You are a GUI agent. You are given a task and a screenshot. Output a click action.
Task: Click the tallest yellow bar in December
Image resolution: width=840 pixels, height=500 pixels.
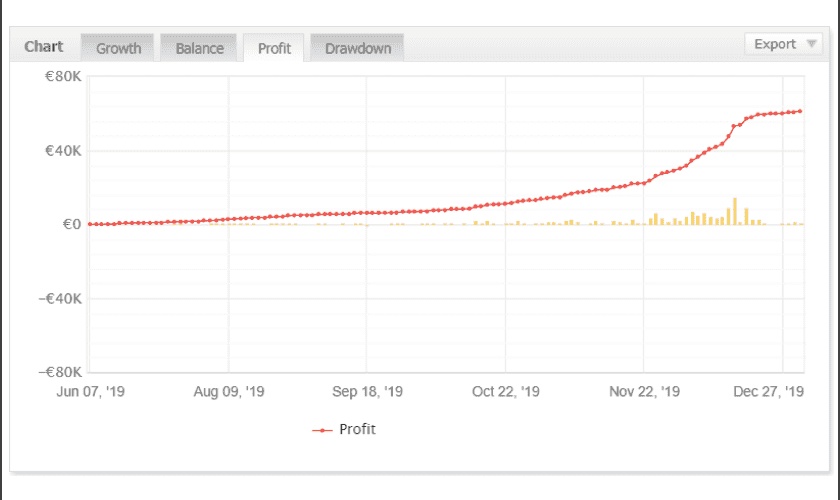point(735,211)
